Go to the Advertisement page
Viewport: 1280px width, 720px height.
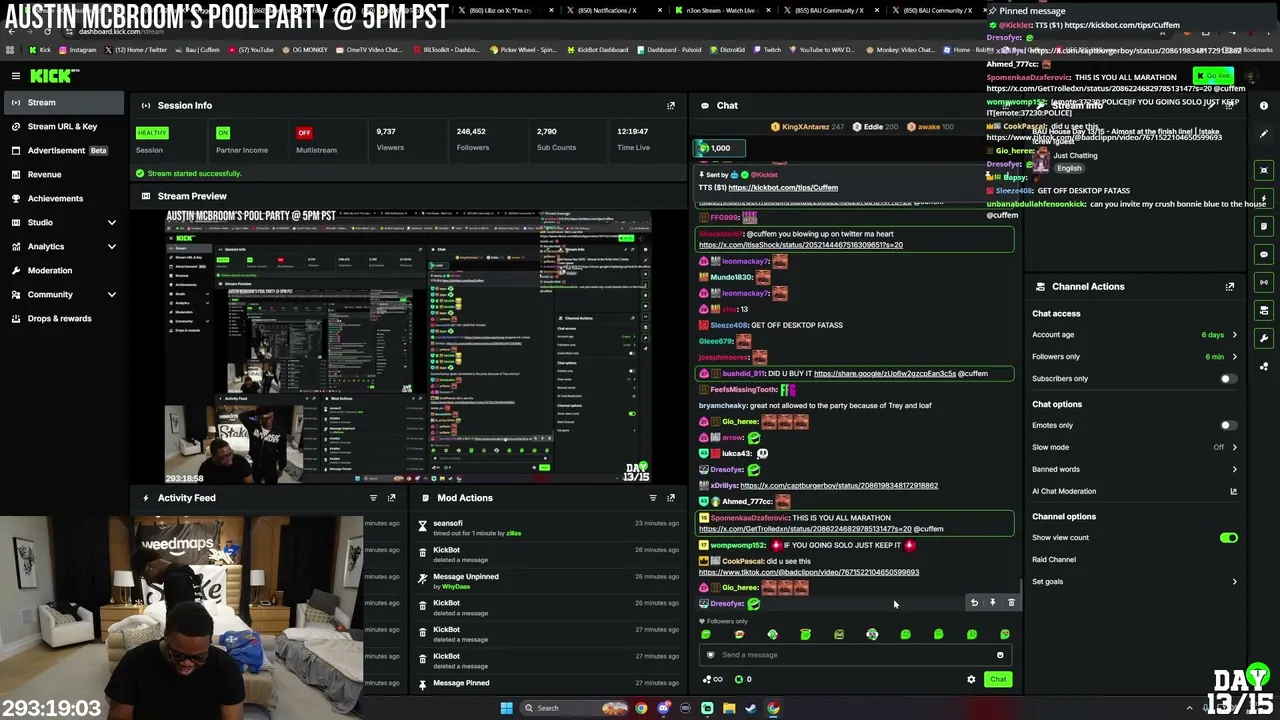point(64,150)
